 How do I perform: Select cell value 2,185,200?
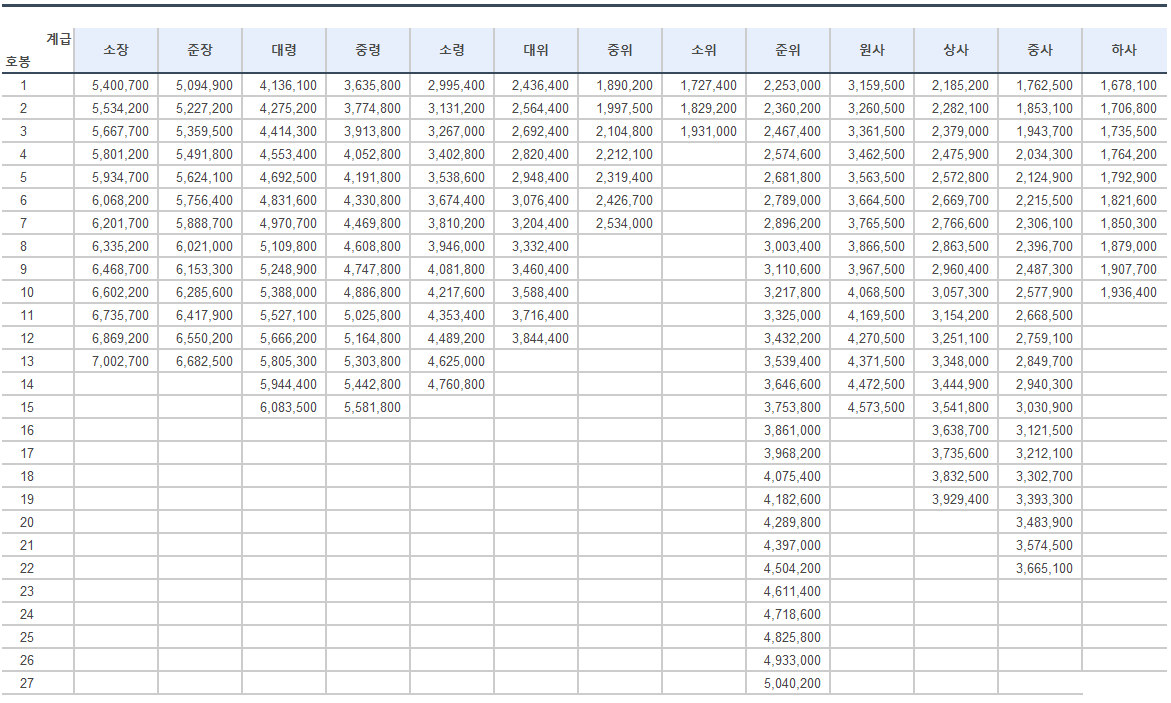960,86
